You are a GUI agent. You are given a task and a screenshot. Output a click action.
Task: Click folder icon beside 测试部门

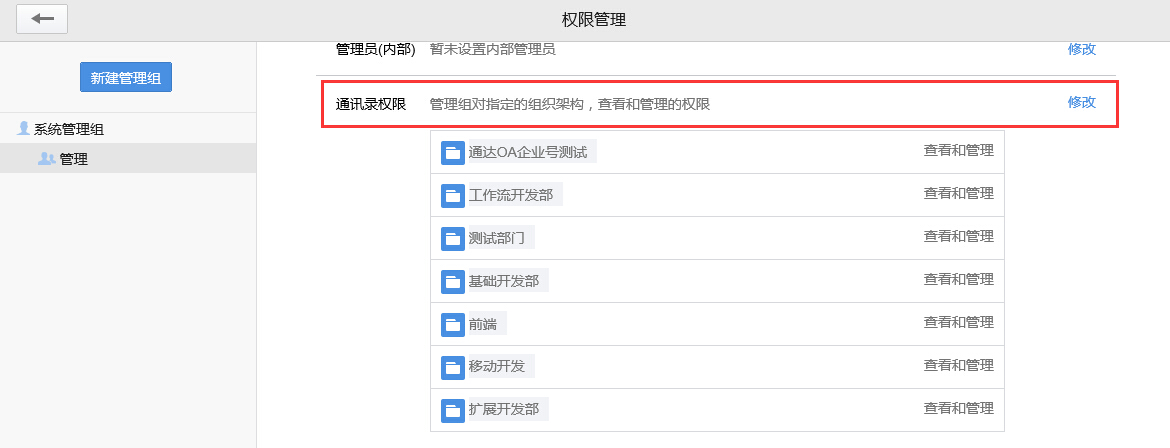453,238
